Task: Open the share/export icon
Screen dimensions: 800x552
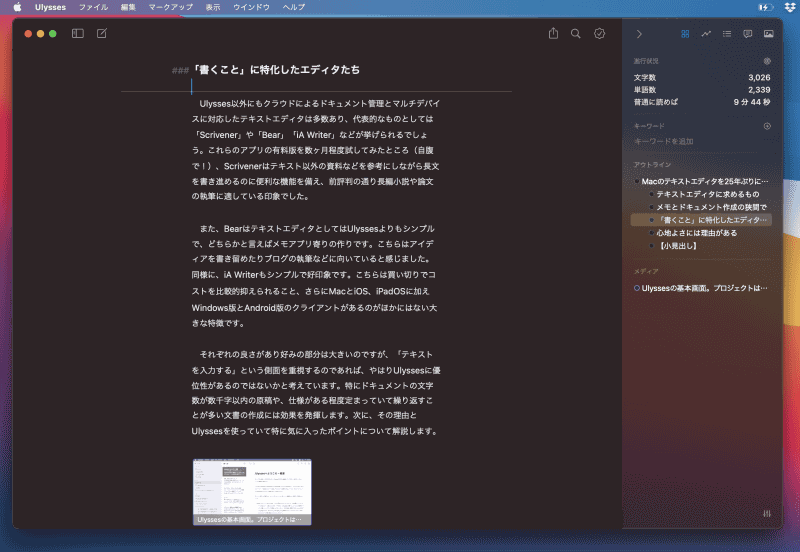Action: [x=553, y=34]
